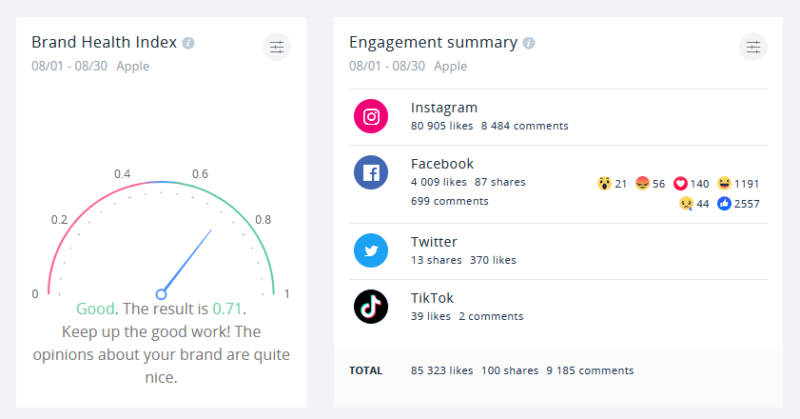800x419 pixels.
Task: Click the gauge needle pivot point
Action: coord(161,294)
